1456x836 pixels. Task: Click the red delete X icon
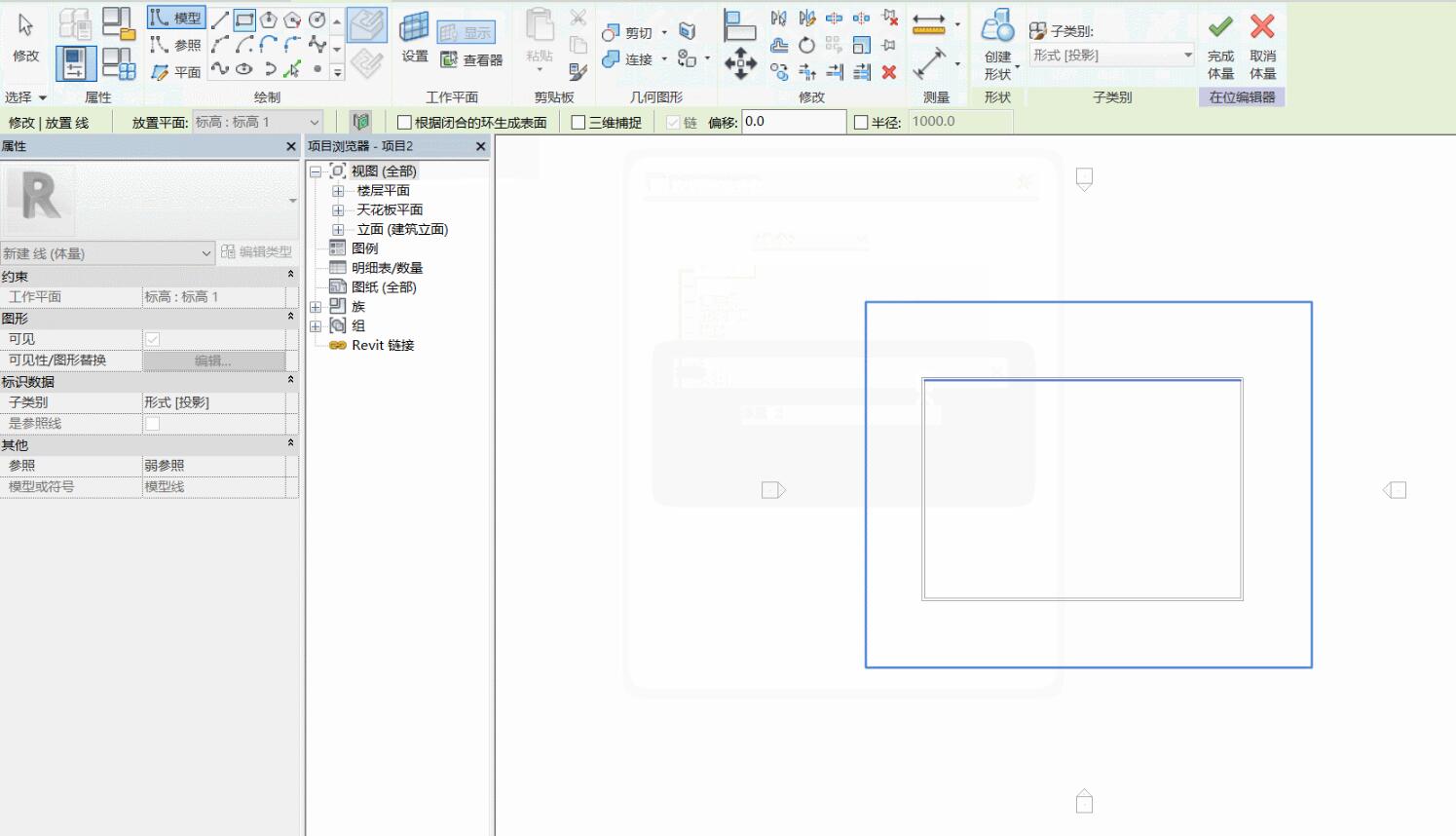(x=888, y=72)
